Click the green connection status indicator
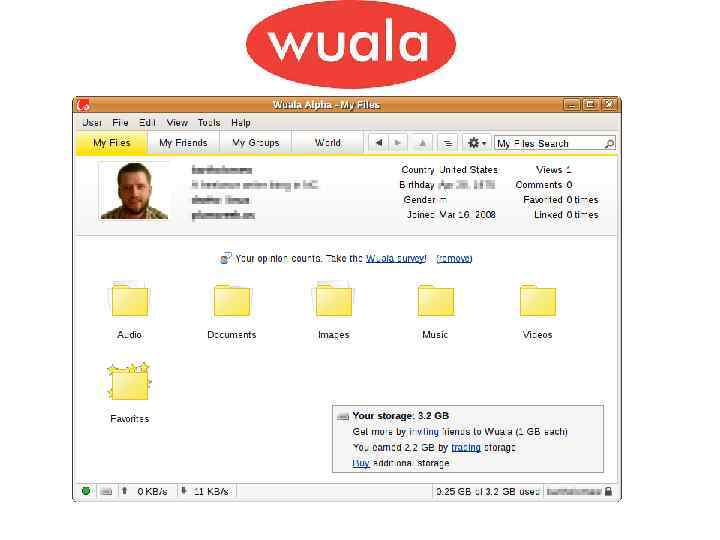 86,491
